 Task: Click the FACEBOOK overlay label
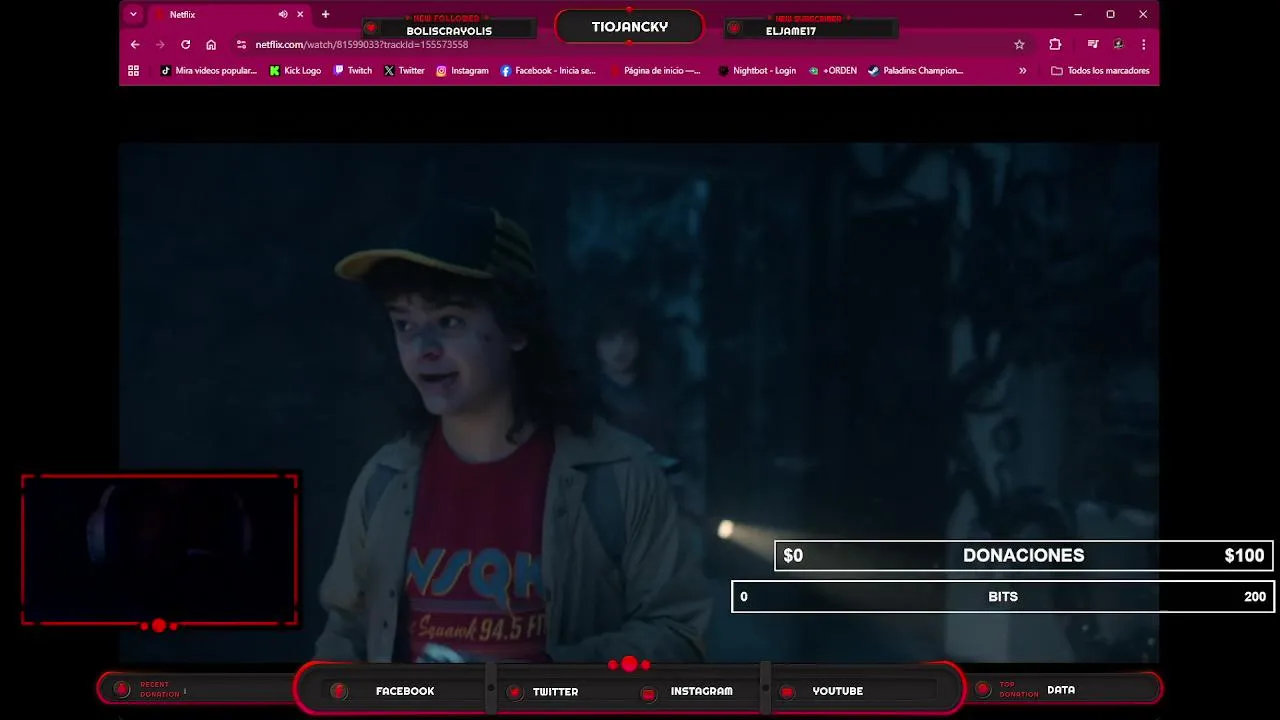coord(405,691)
